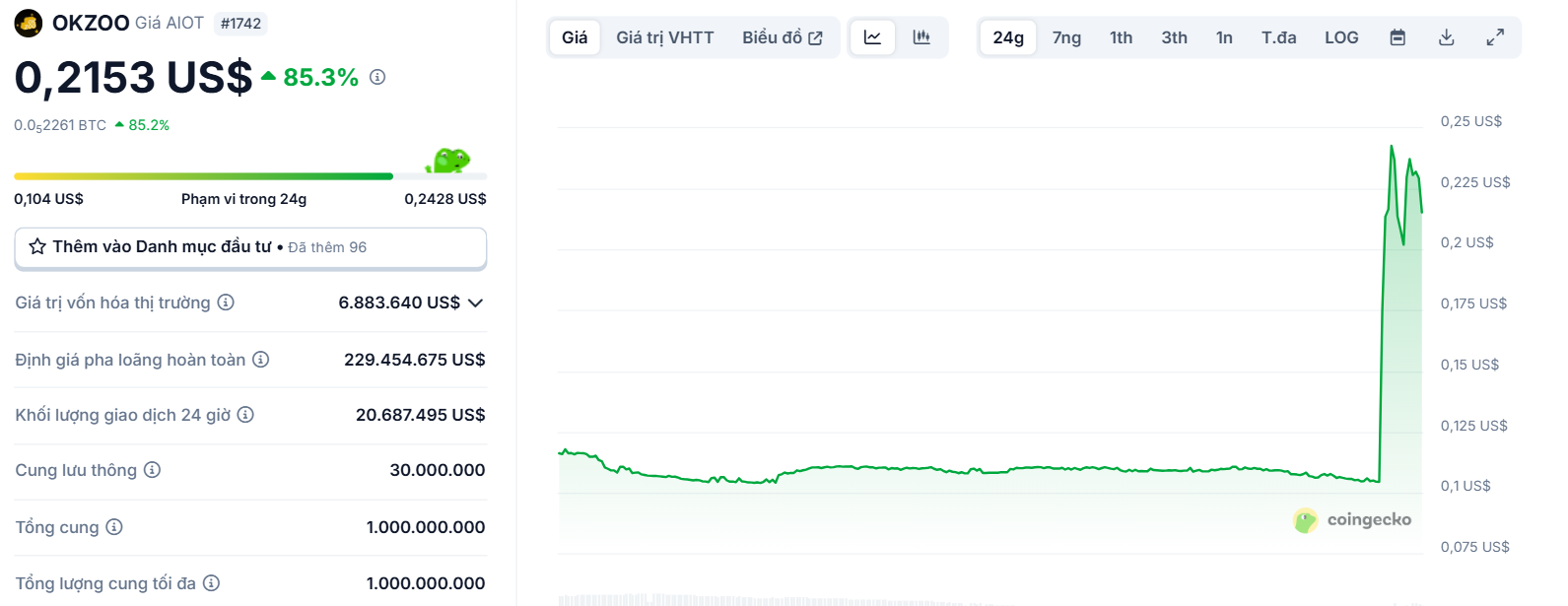Select the Giá tab

[575, 37]
